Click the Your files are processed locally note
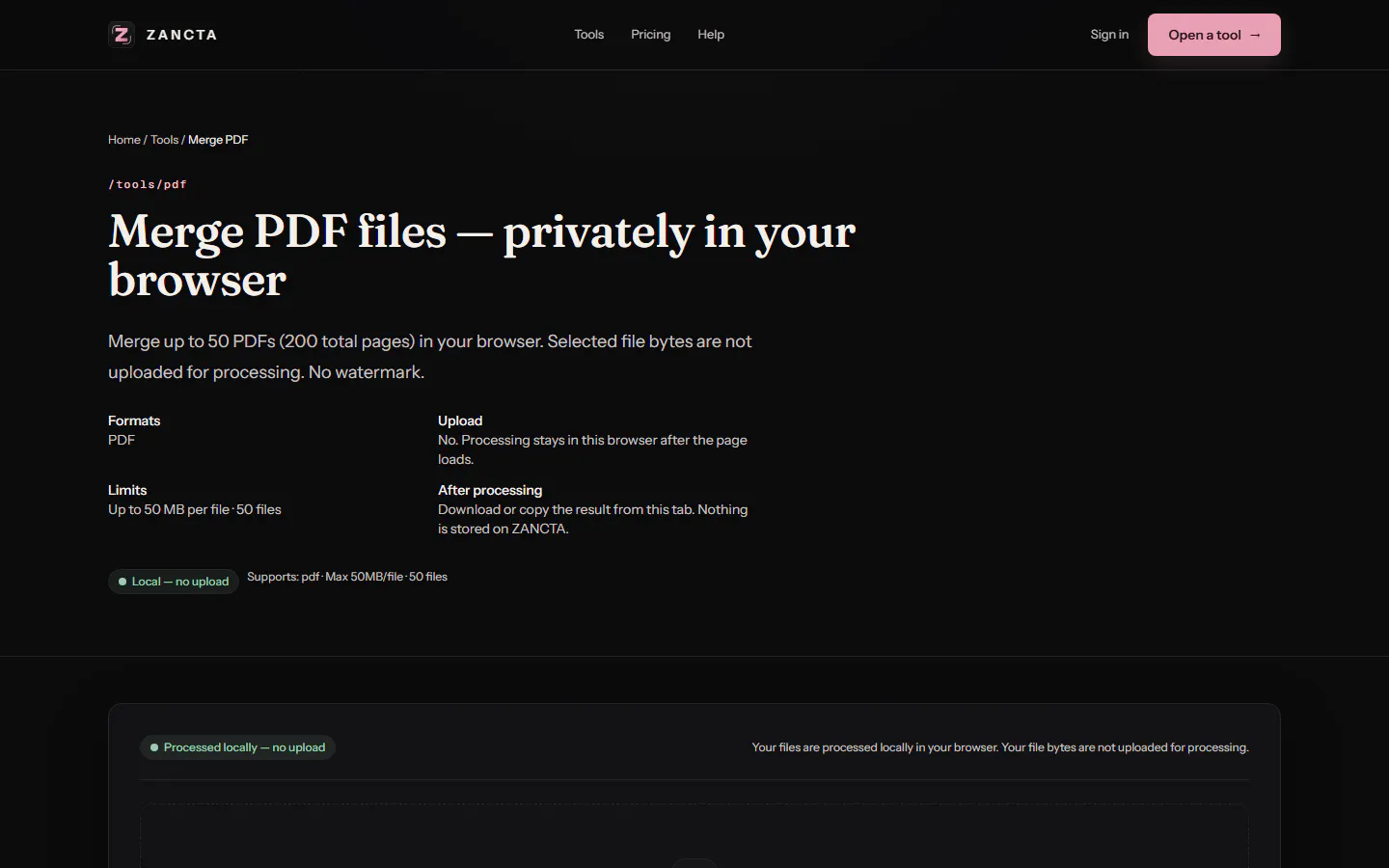 (x=1000, y=747)
